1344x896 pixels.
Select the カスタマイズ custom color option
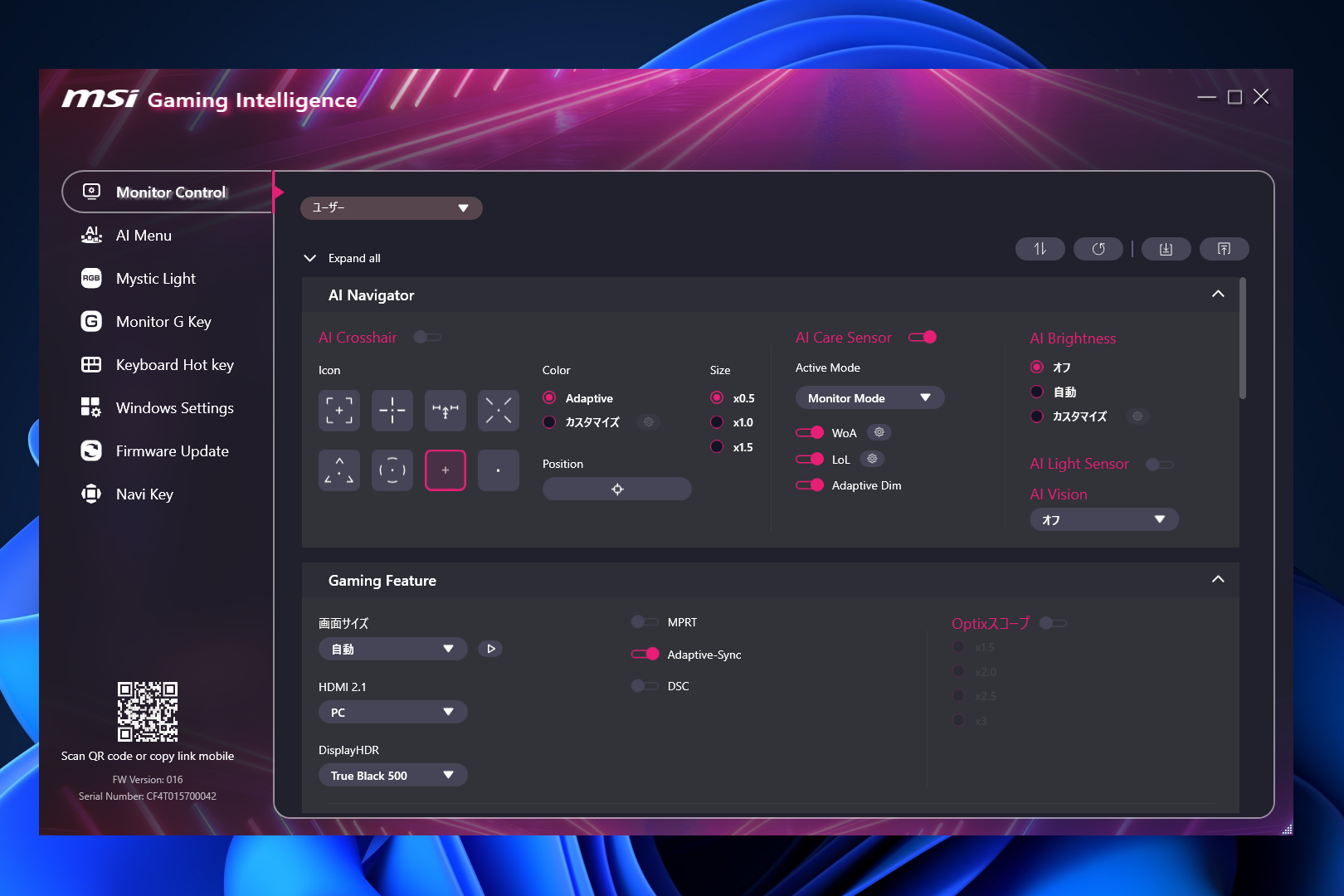click(548, 422)
